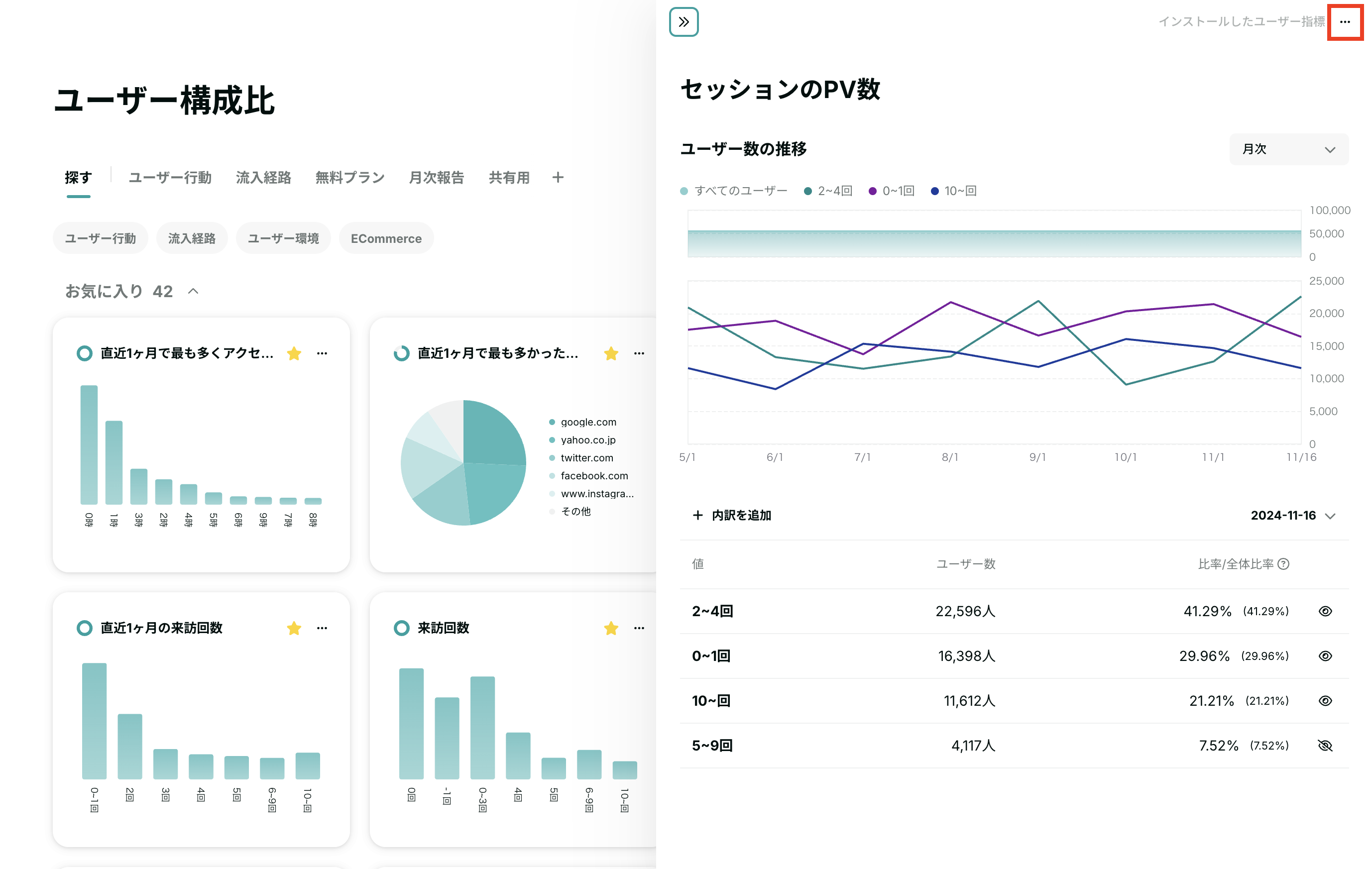Click the google.com legend entry
Viewport: 1372px width, 869px height.
click(x=582, y=422)
